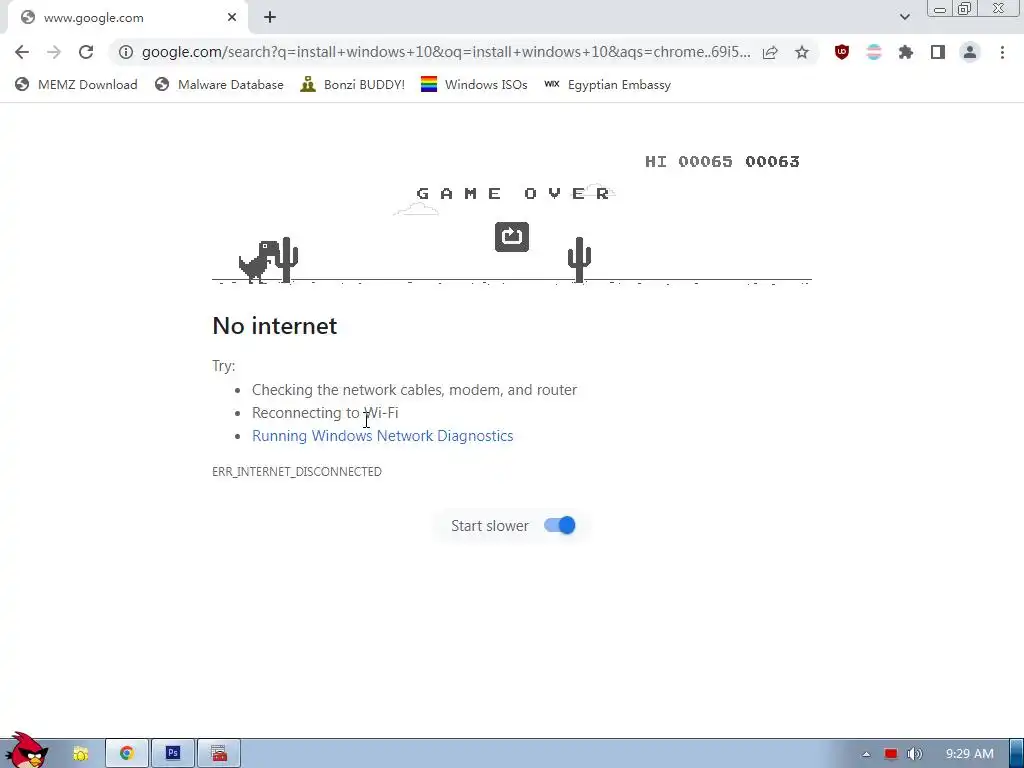Click the ERR_INTERNET_DISCONNECTED error text
The height and width of the screenshot is (768, 1024).
(297, 472)
